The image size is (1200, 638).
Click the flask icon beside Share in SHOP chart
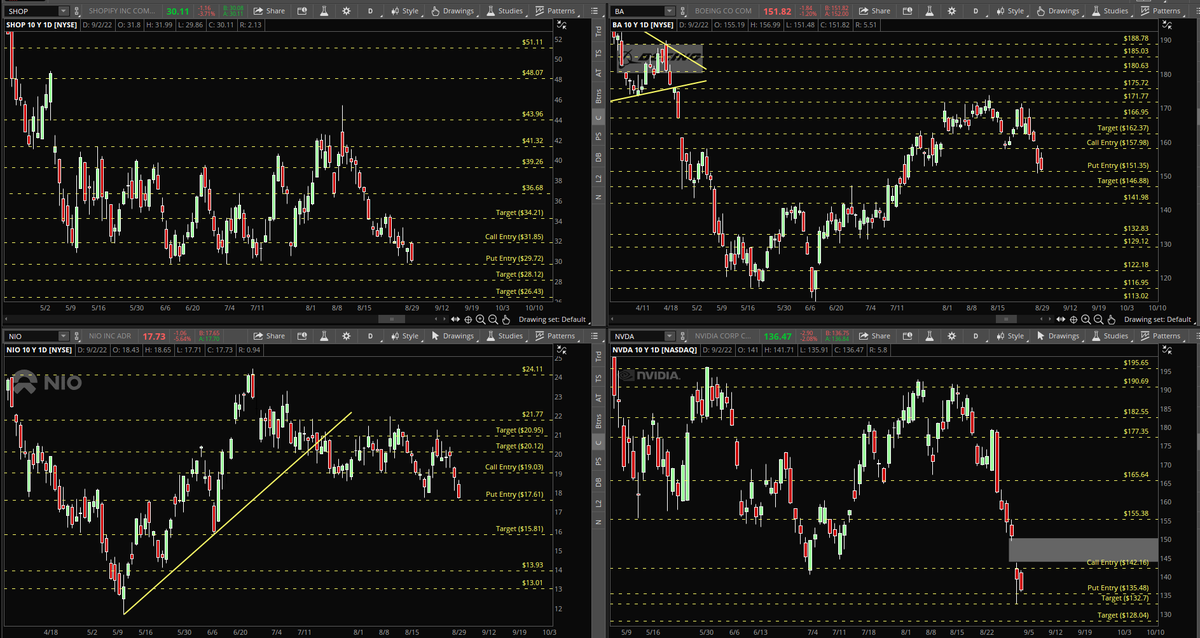point(323,11)
